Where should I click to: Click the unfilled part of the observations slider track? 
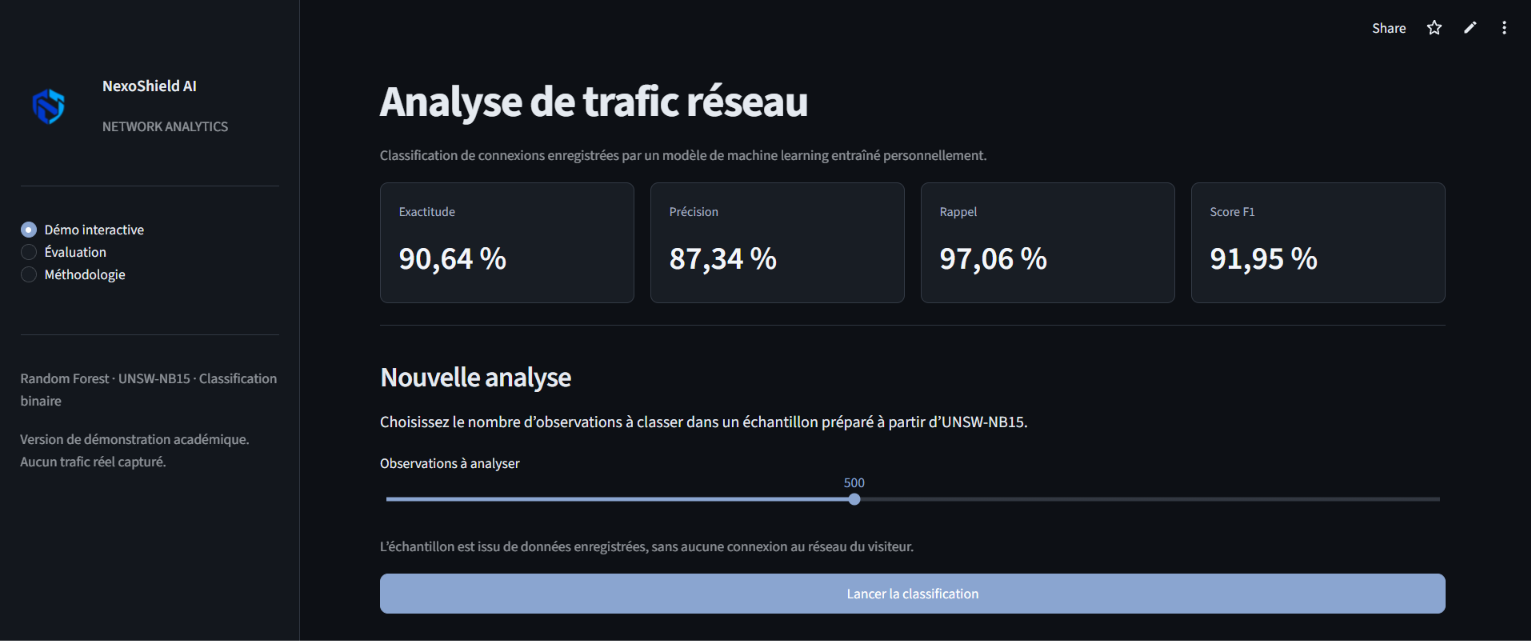(x=1150, y=499)
